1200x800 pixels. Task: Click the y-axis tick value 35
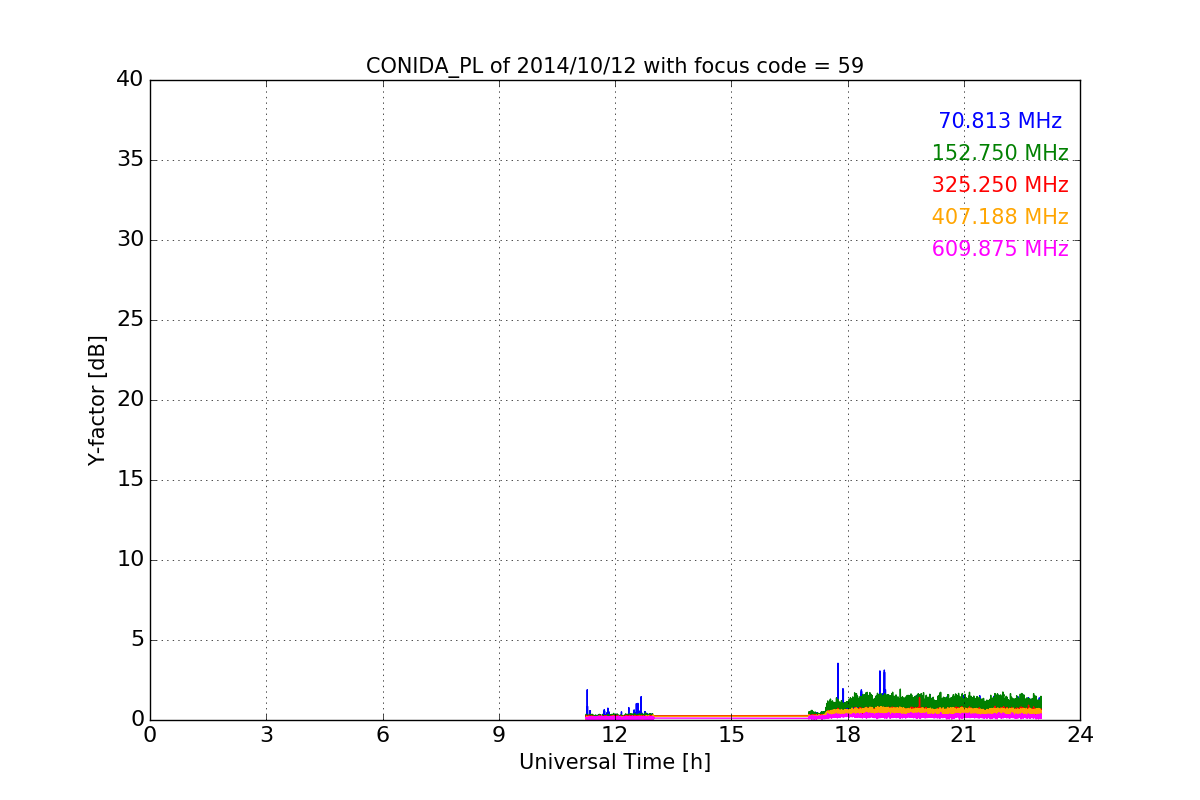pyautogui.click(x=130, y=159)
